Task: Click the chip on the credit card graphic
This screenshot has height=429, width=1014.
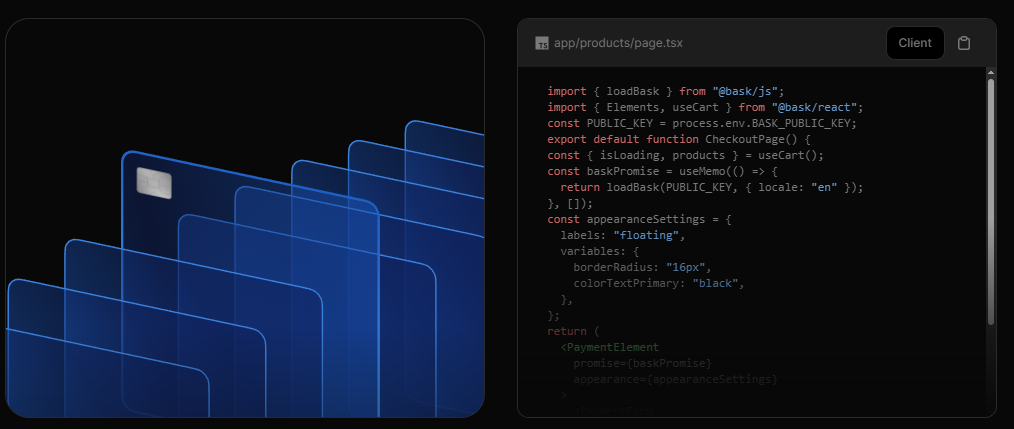Action: [154, 183]
